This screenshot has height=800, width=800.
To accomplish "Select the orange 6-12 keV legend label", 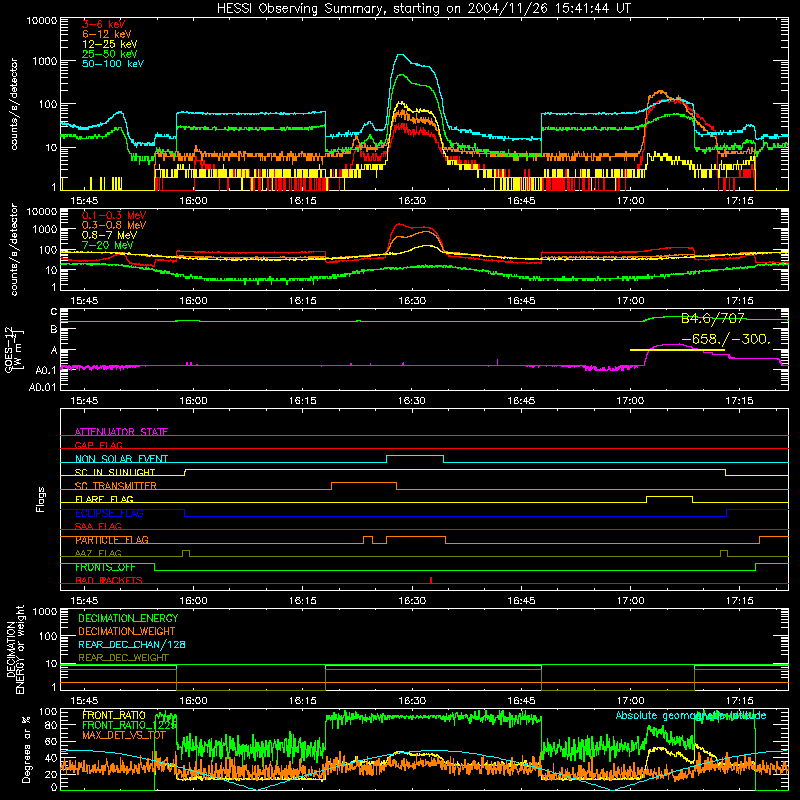I will [106, 34].
